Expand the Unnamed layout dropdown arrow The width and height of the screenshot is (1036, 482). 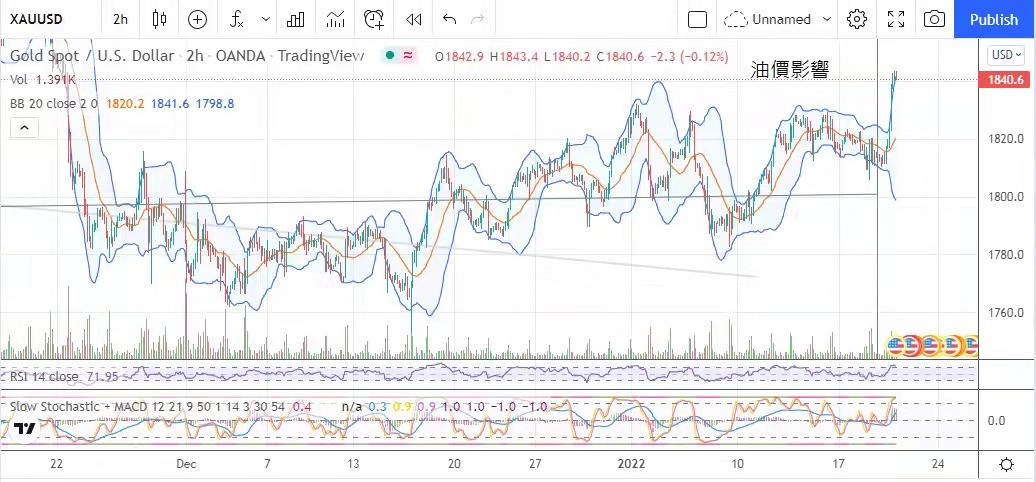coord(827,19)
